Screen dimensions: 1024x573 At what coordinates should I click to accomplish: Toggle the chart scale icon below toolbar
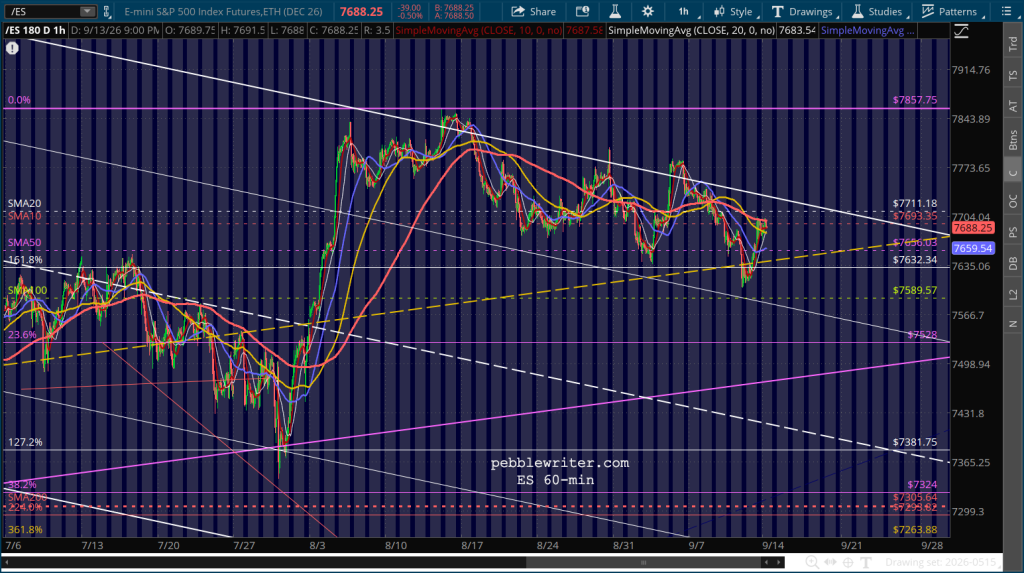(x=961, y=31)
